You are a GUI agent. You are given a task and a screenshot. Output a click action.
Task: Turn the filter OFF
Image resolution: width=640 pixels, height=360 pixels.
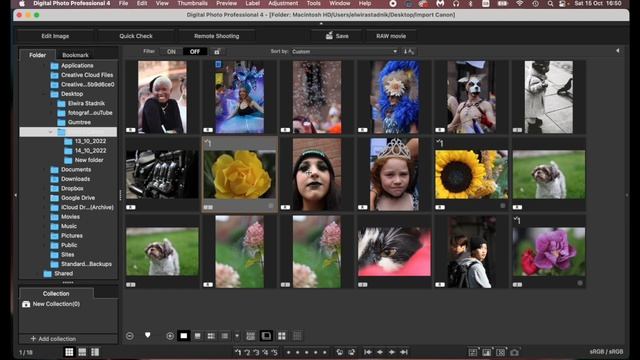[x=195, y=51]
